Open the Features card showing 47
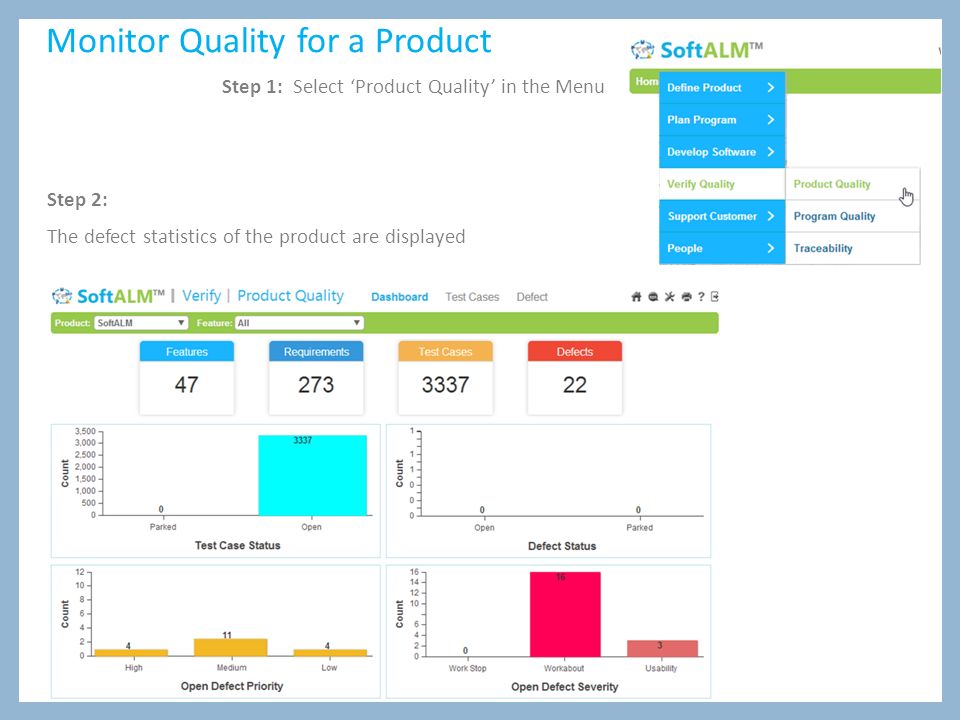Screen dimensions: 960x720 187,378
